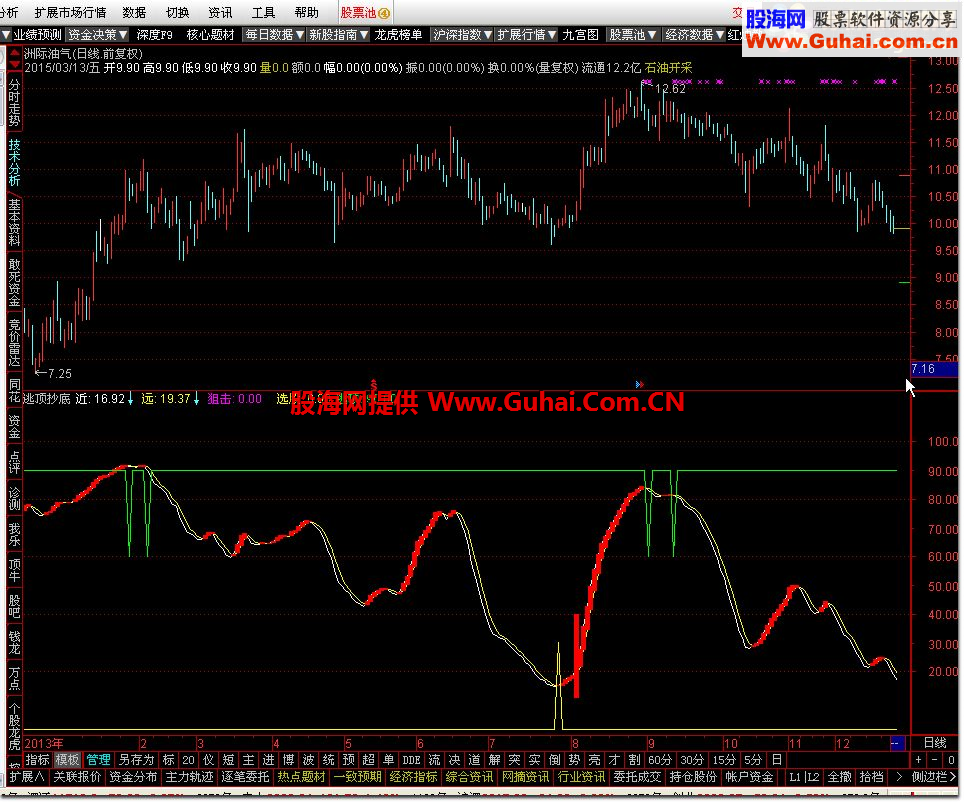Open the 主力轨迹 bottom tab
964x802 pixels.
pyautogui.click(x=189, y=777)
